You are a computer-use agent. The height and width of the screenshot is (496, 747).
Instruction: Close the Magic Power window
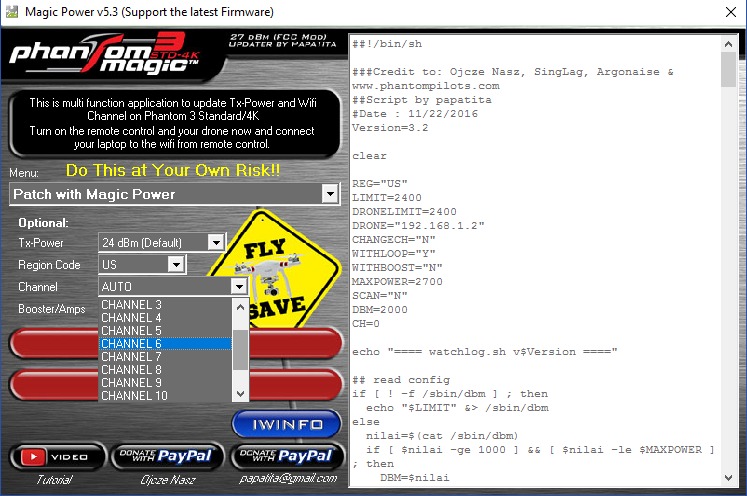[731, 12]
